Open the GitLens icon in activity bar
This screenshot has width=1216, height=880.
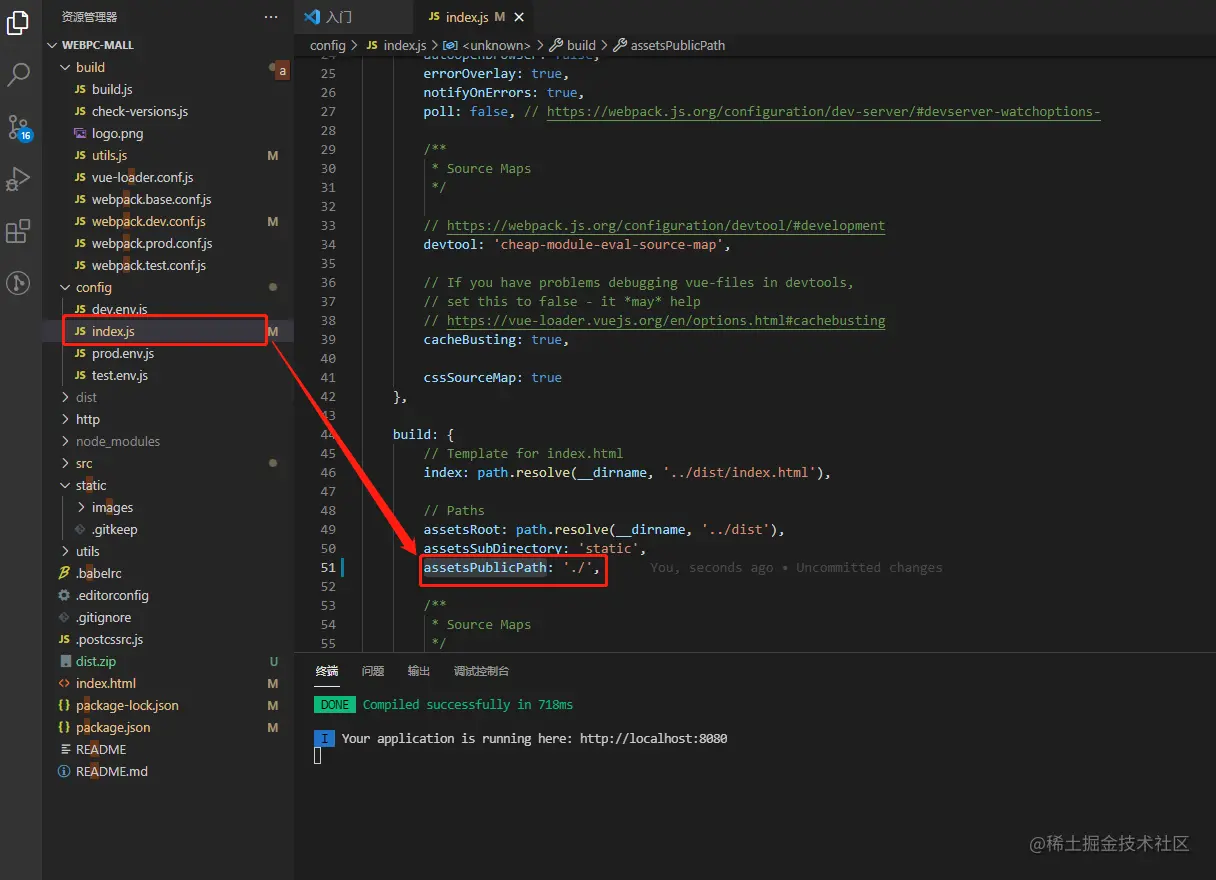(18, 283)
